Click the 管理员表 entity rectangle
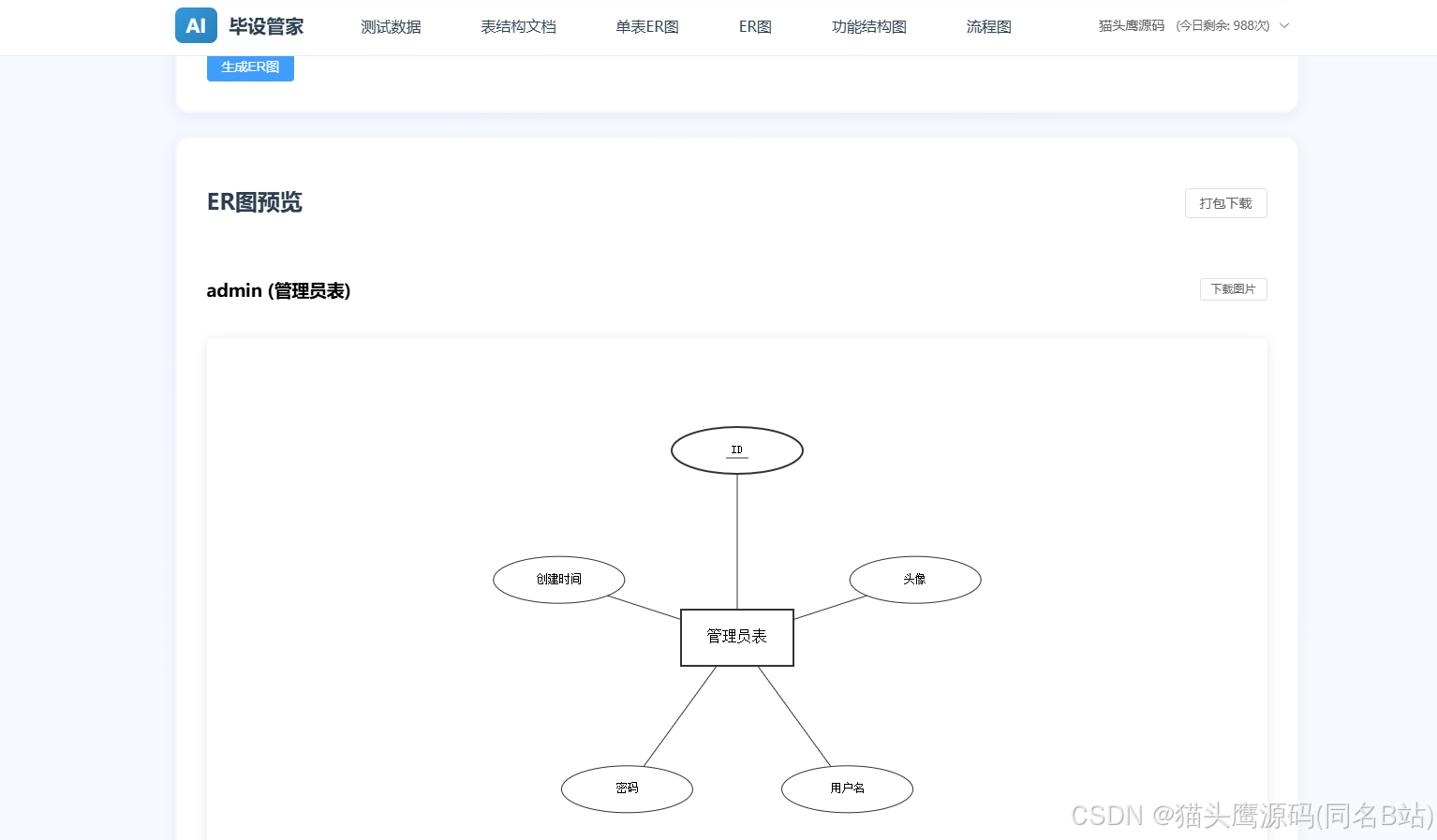The width and height of the screenshot is (1437, 840). [x=736, y=637]
